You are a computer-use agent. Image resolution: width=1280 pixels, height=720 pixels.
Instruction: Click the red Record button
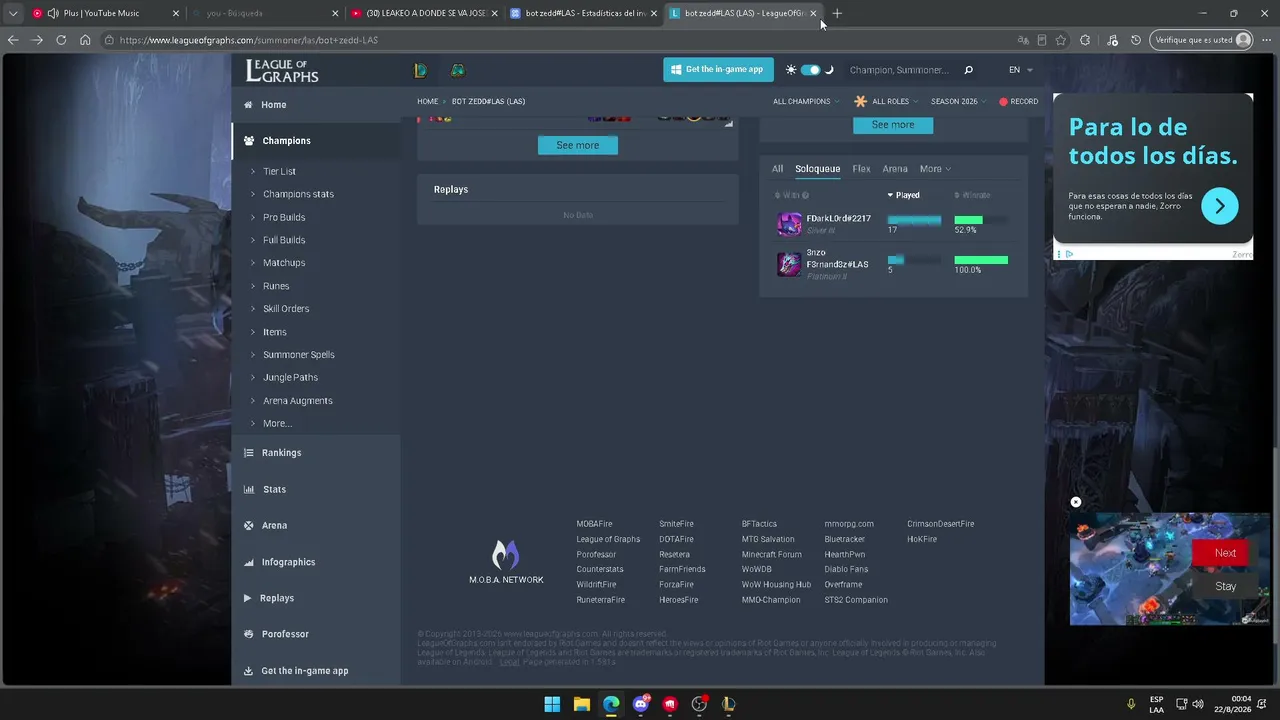tap(1018, 102)
